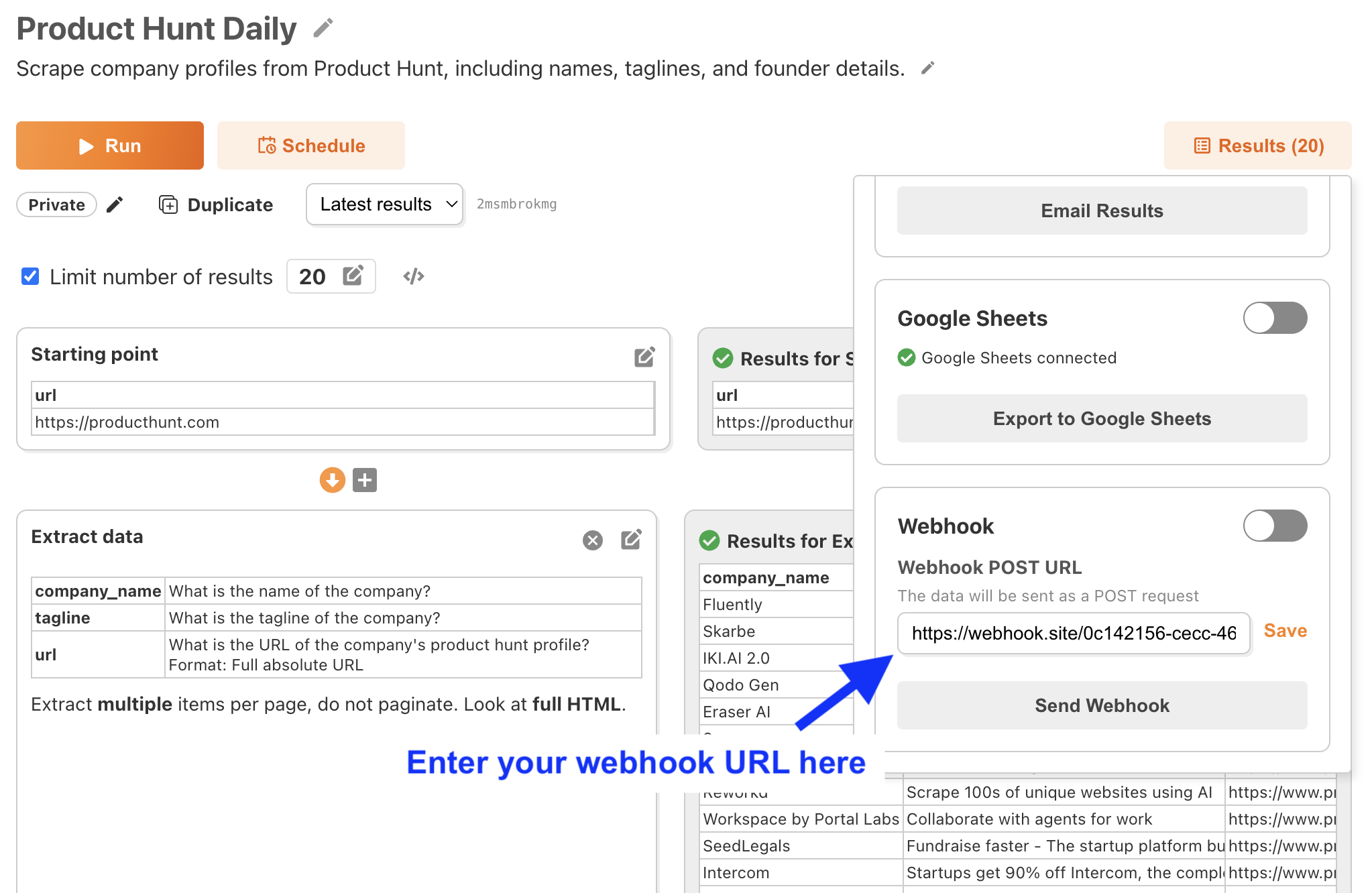Open the Schedule options
Image resolution: width=1372 pixels, height=893 pixels.
pyautogui.click(x=311, y=145)
